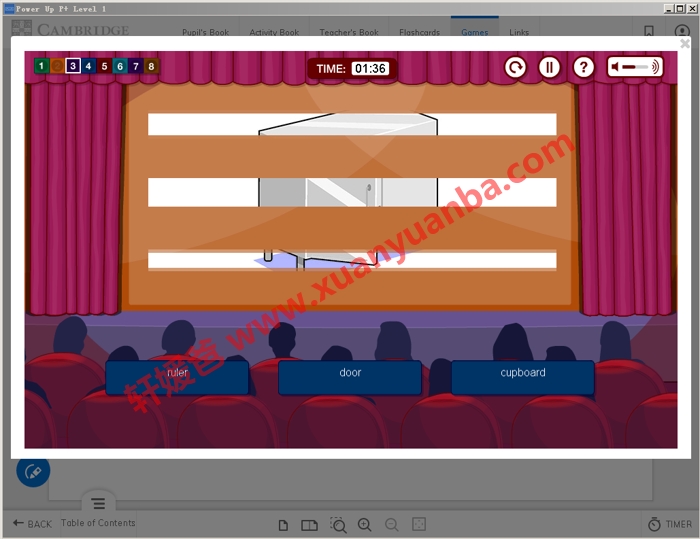Screen dimensions: 700x539
Task: Restart the game with the reload icon
Action: tap(515, 68)
